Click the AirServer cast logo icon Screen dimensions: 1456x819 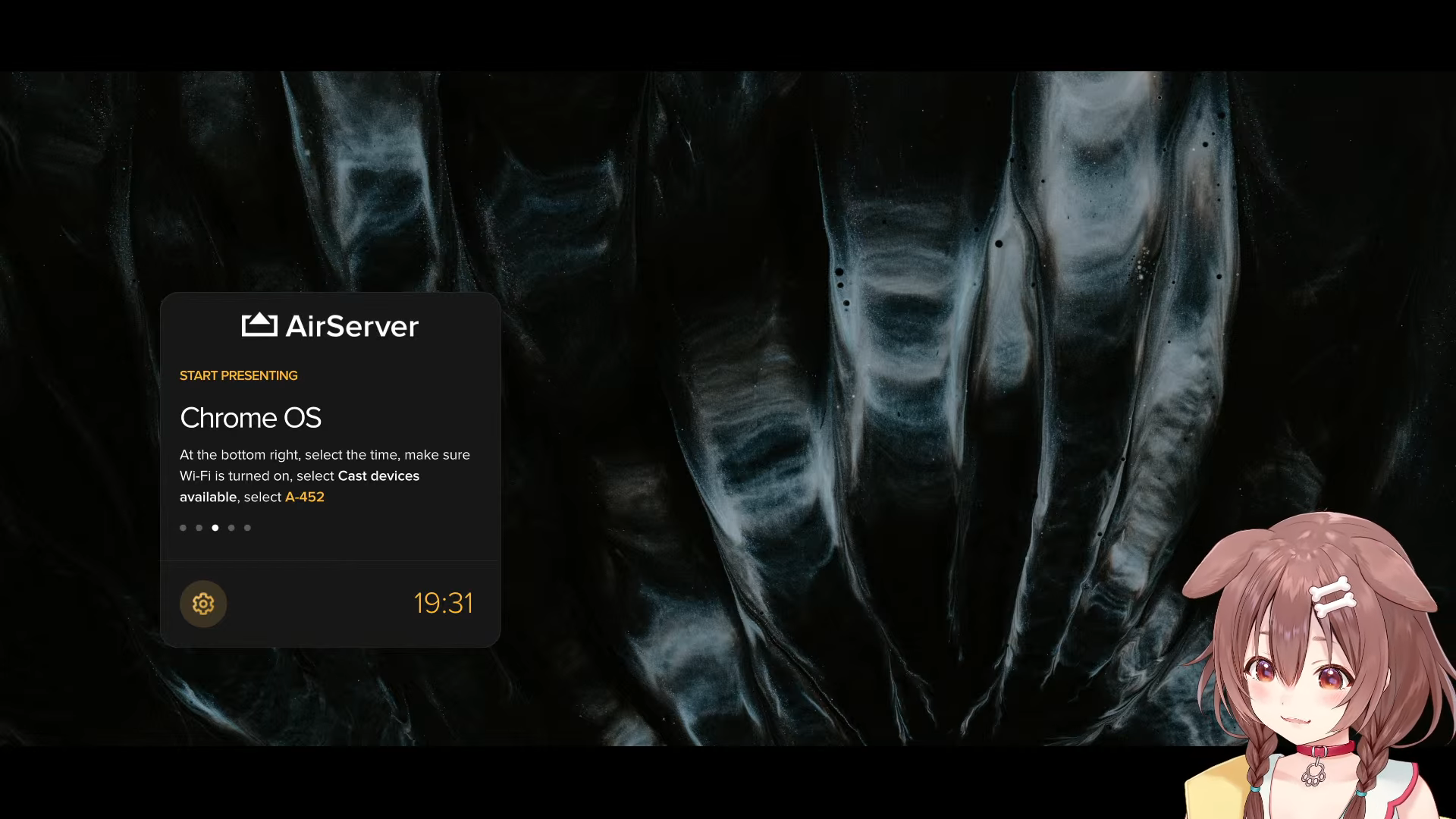(x=259, y=325)
